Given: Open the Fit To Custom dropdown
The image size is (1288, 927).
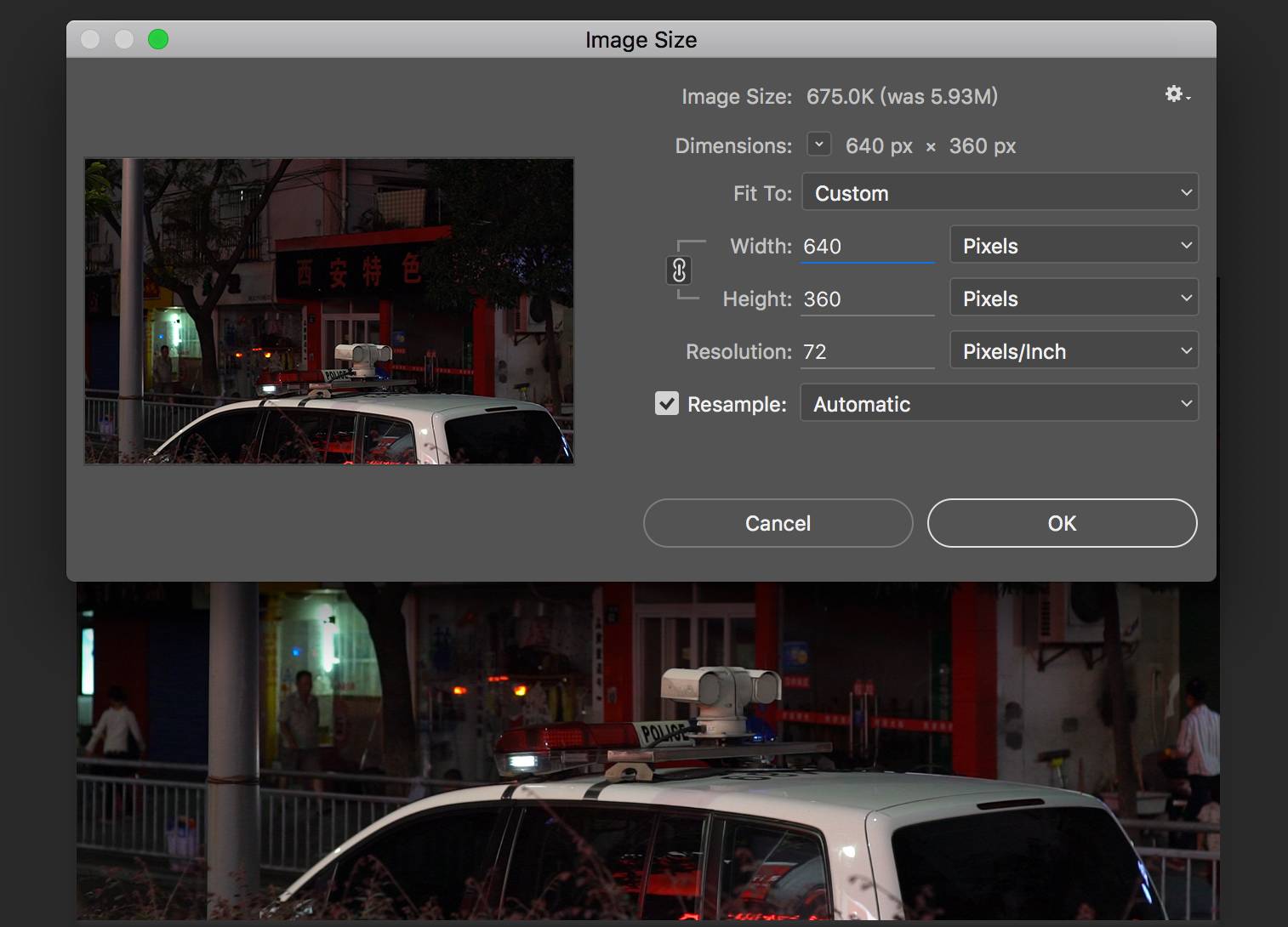Looking at the screenshot, I should pos(1000,193).
